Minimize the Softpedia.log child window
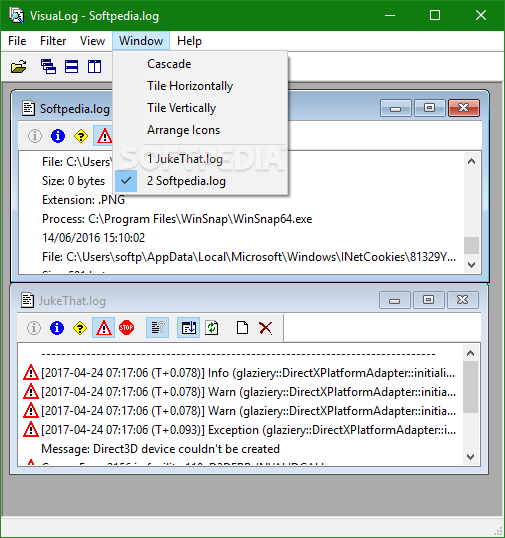505x538 pixels. (396, 108)
